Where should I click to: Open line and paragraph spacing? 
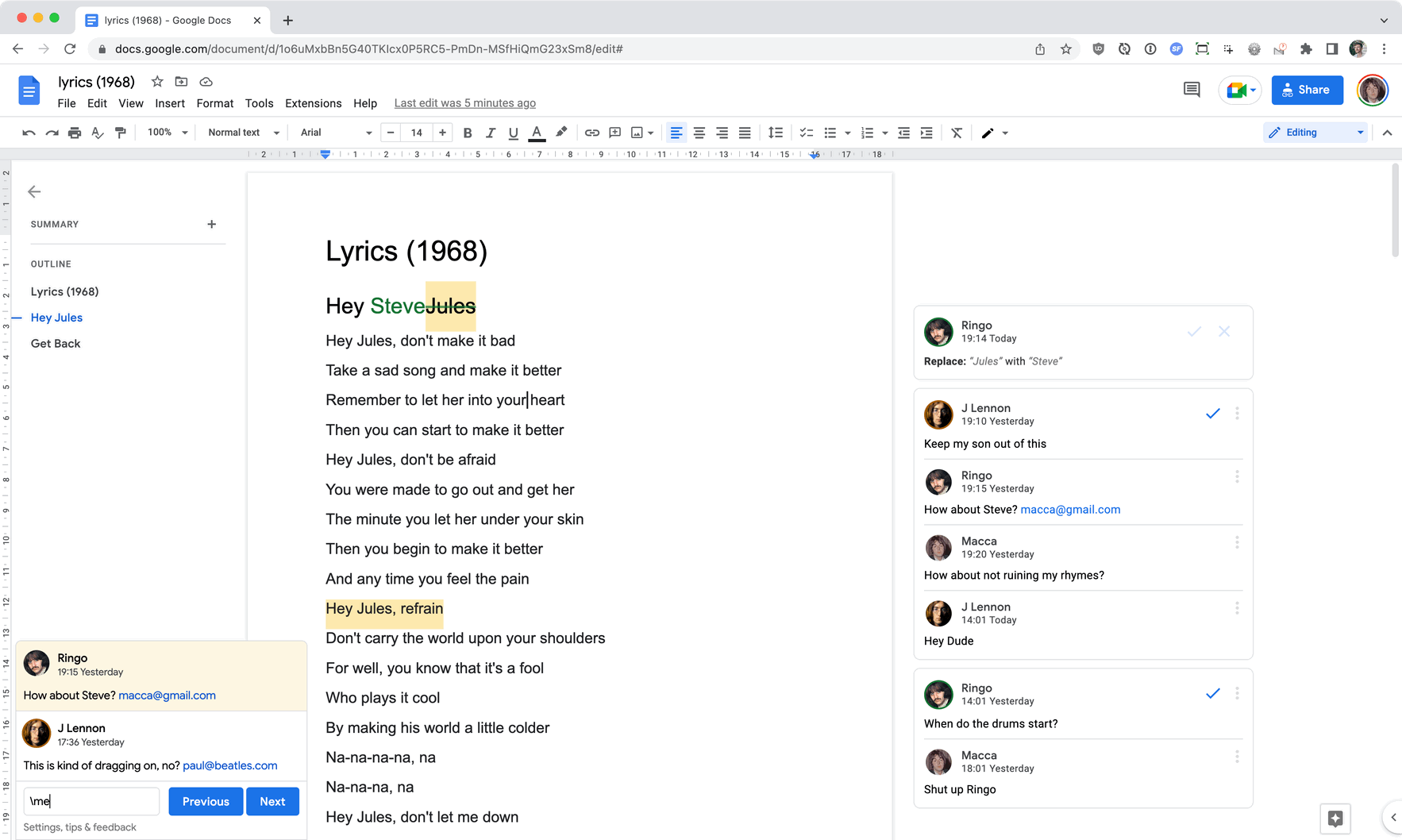[776, 133]
